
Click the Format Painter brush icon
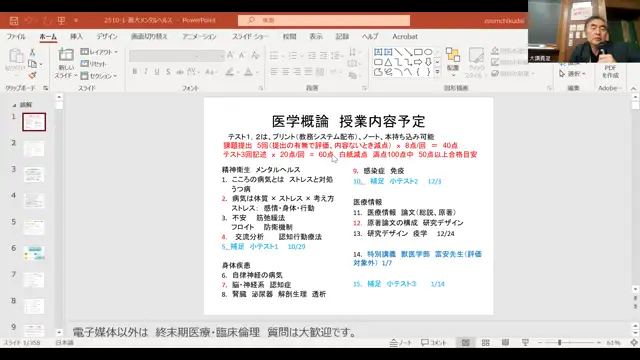[x=32, y=76]
